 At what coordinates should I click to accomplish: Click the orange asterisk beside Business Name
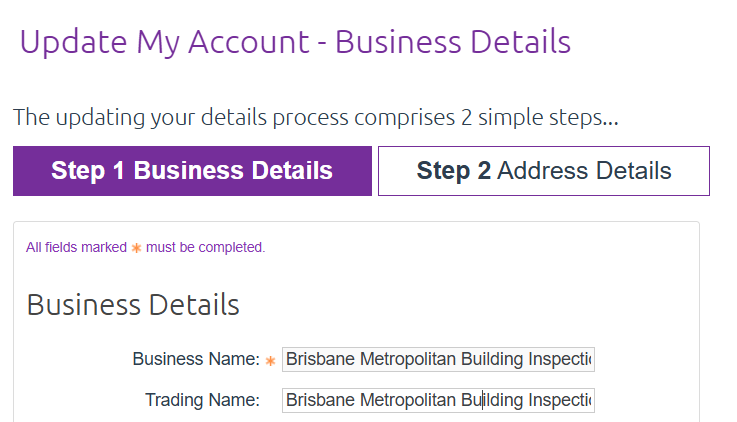[x=270, y=360]
